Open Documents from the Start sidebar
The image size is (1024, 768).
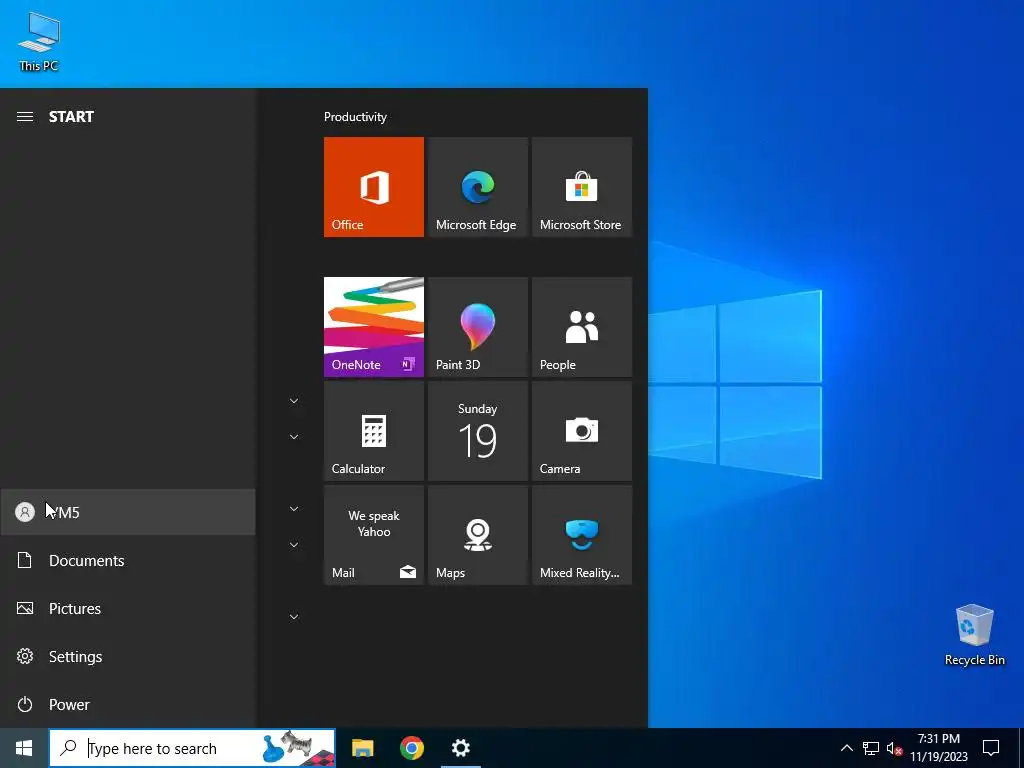point(128,560)
